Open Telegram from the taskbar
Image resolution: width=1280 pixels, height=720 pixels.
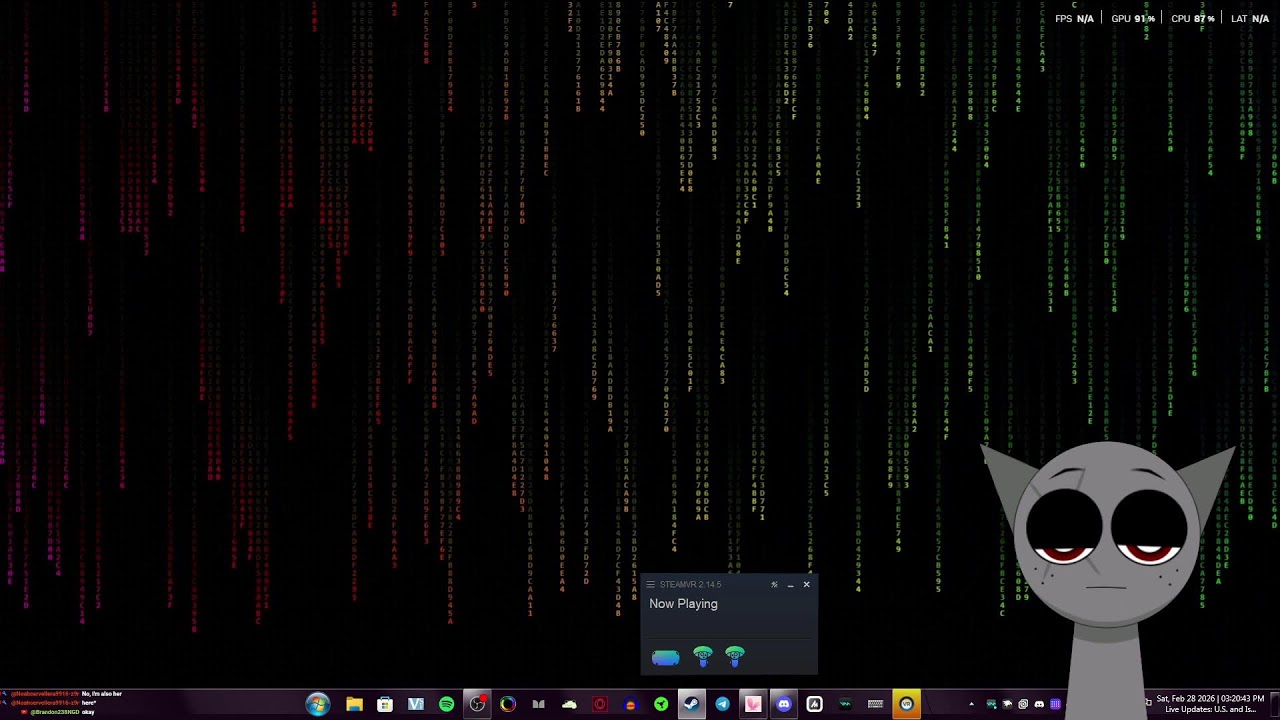(x=722, y=704)
